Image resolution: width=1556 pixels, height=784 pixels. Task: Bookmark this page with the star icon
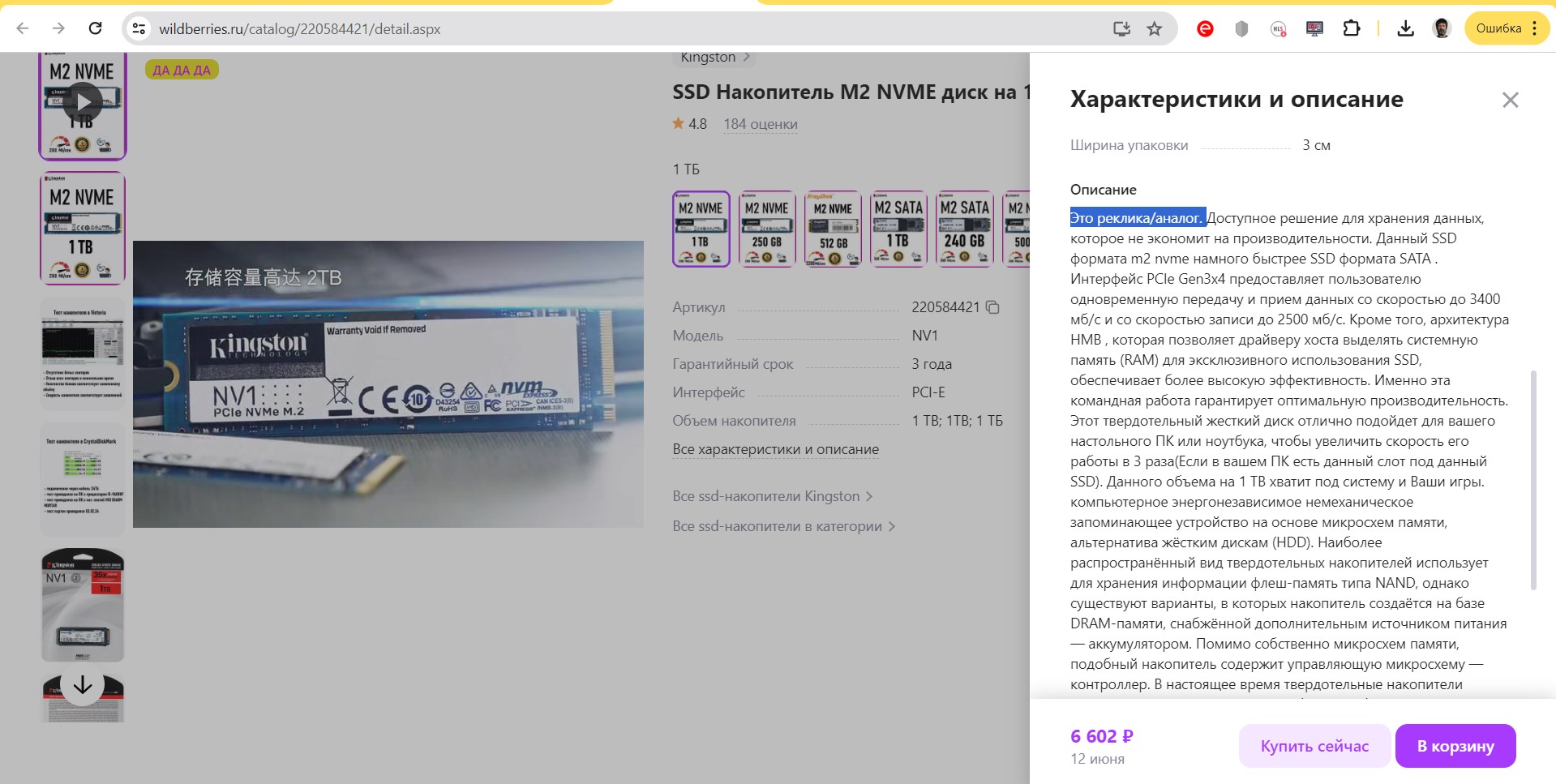[1155, 28]
